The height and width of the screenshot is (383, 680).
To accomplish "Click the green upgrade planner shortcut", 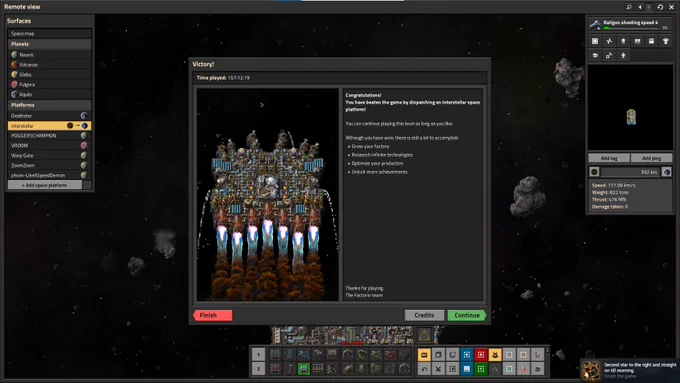I will coord(481,369).
